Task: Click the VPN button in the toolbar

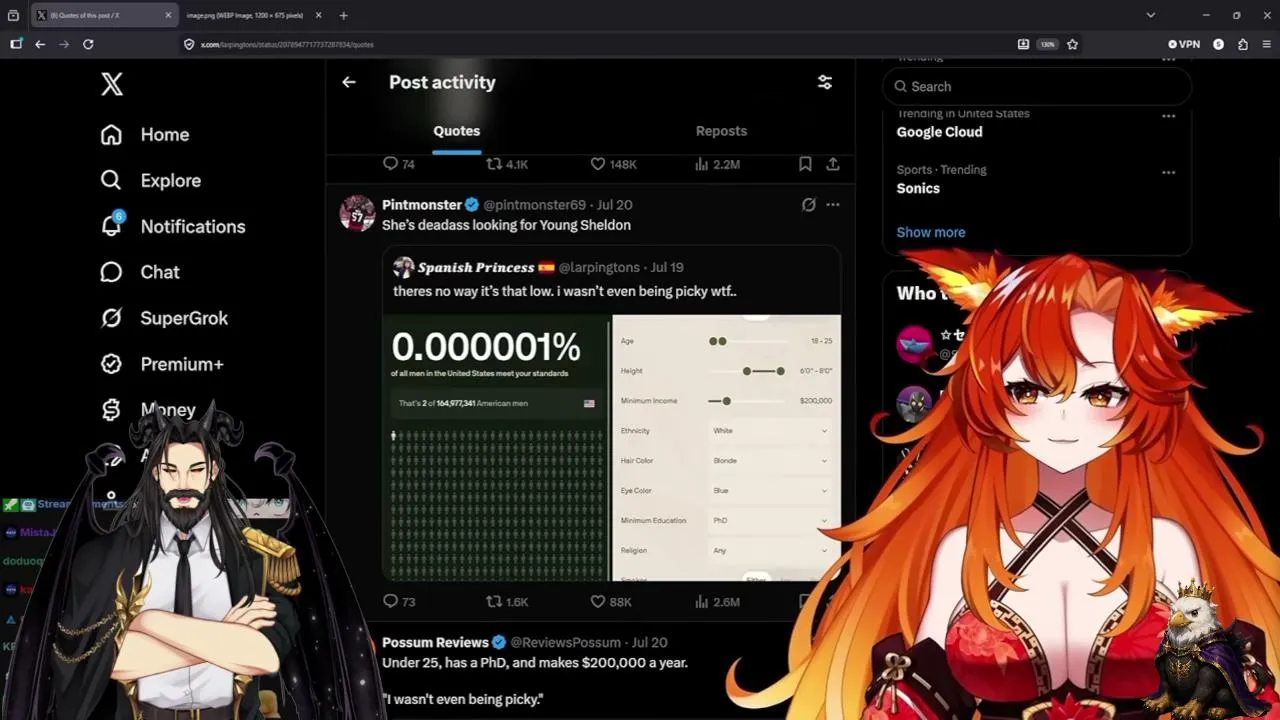Action: [x=1184, y=44]
